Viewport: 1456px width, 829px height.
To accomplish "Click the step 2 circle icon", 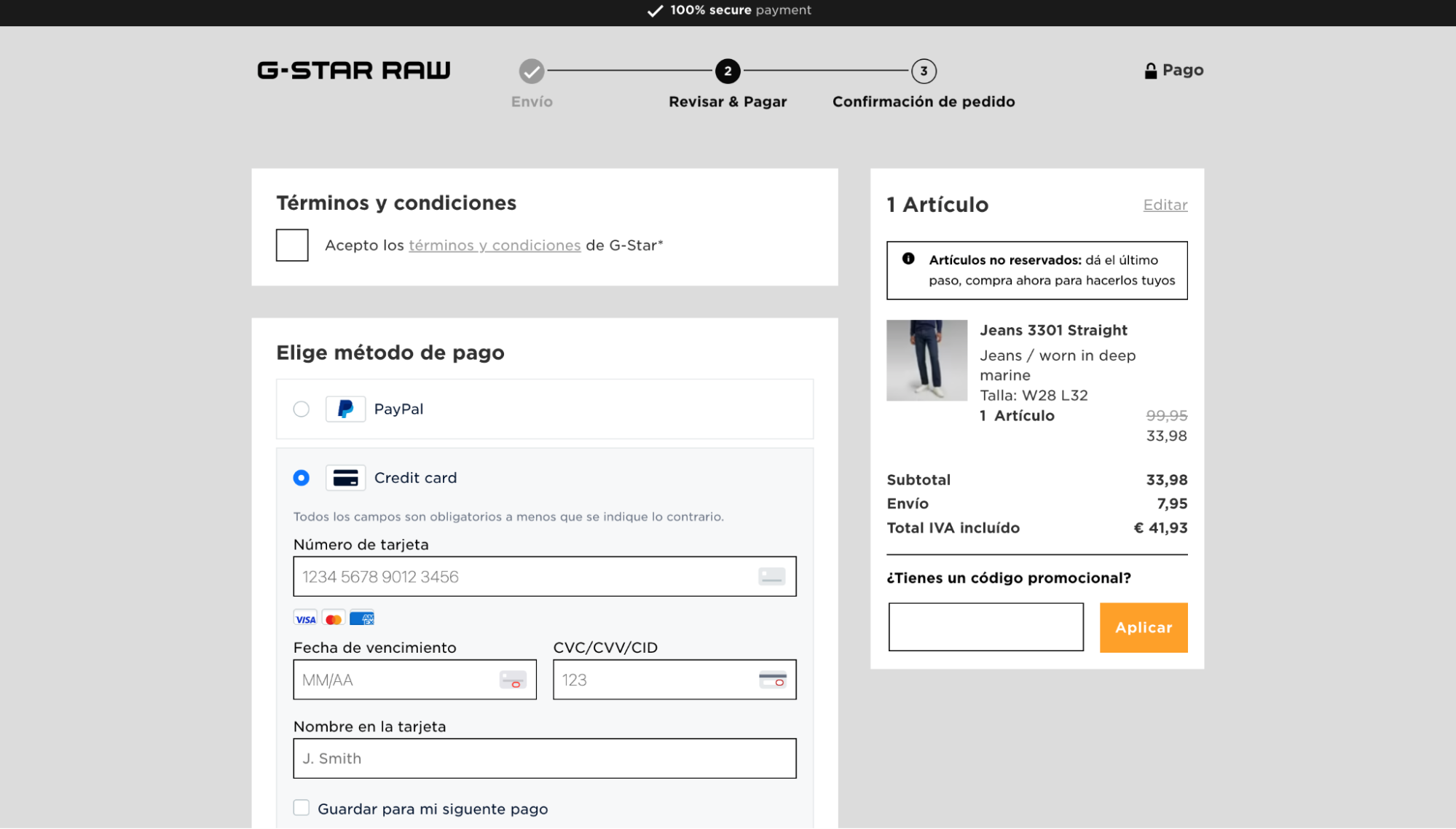I will [x=728, y=71].
